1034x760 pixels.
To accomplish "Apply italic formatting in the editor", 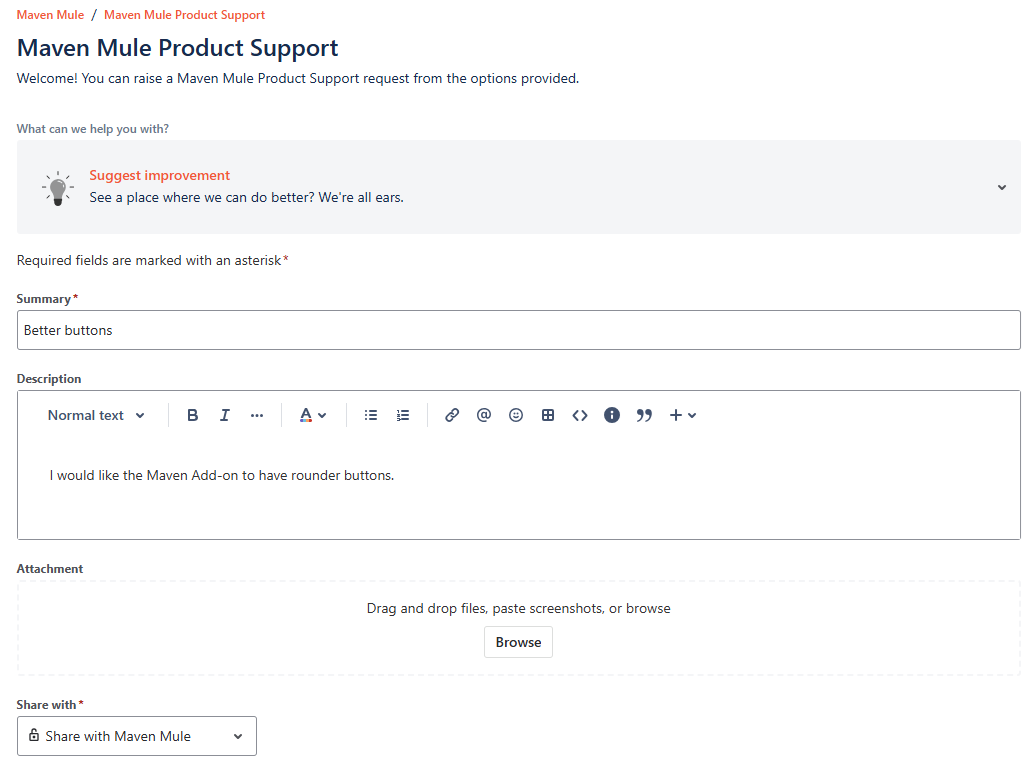I will tap(225, 415).
